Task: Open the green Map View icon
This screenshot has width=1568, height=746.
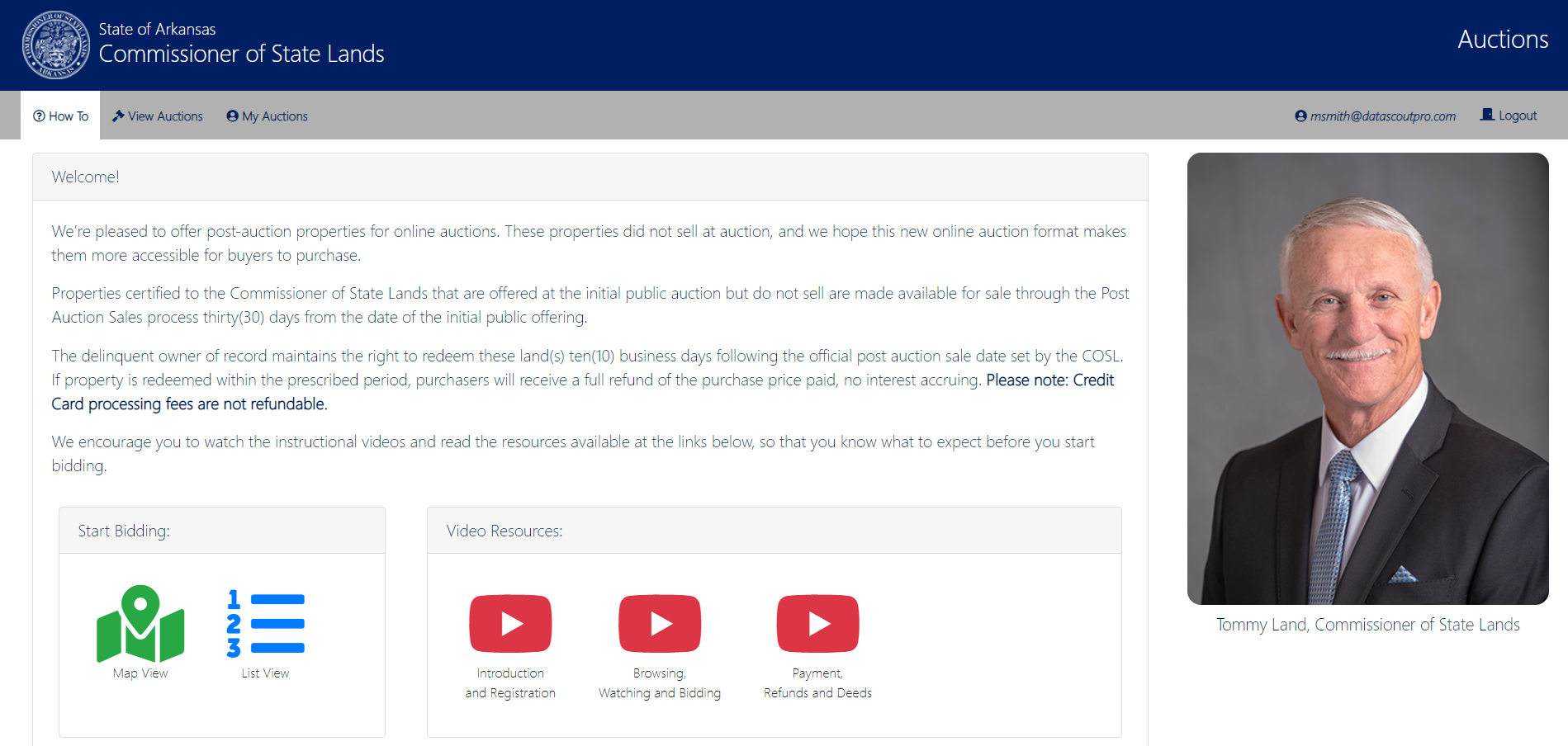Action: point(140,624)
